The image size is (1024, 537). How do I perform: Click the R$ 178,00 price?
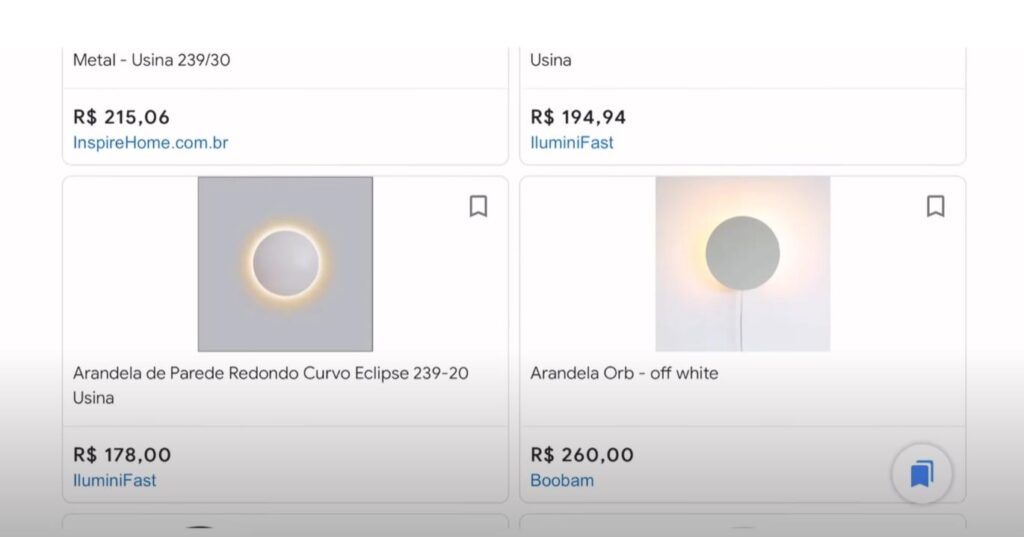[122, 455]
